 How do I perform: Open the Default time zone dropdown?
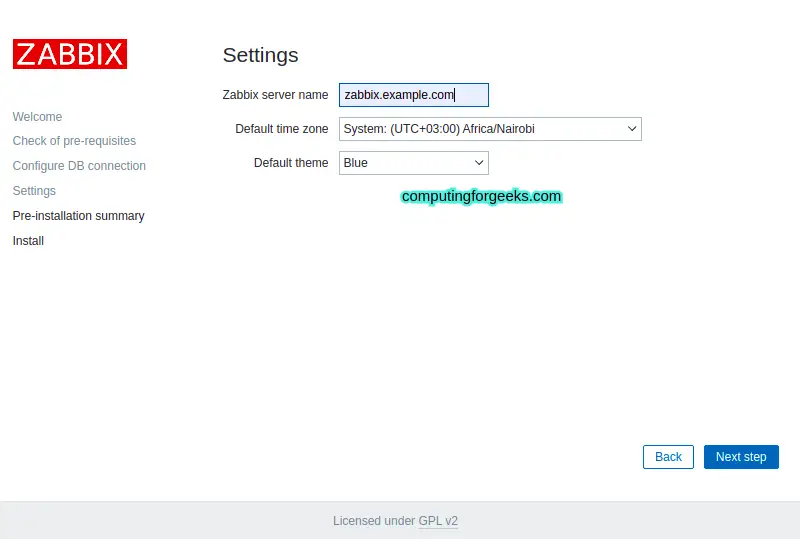tap(490, 129)
